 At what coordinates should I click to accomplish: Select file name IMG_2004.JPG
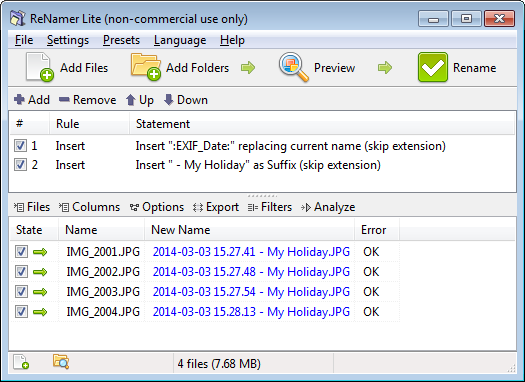click(x=103, y=312)
